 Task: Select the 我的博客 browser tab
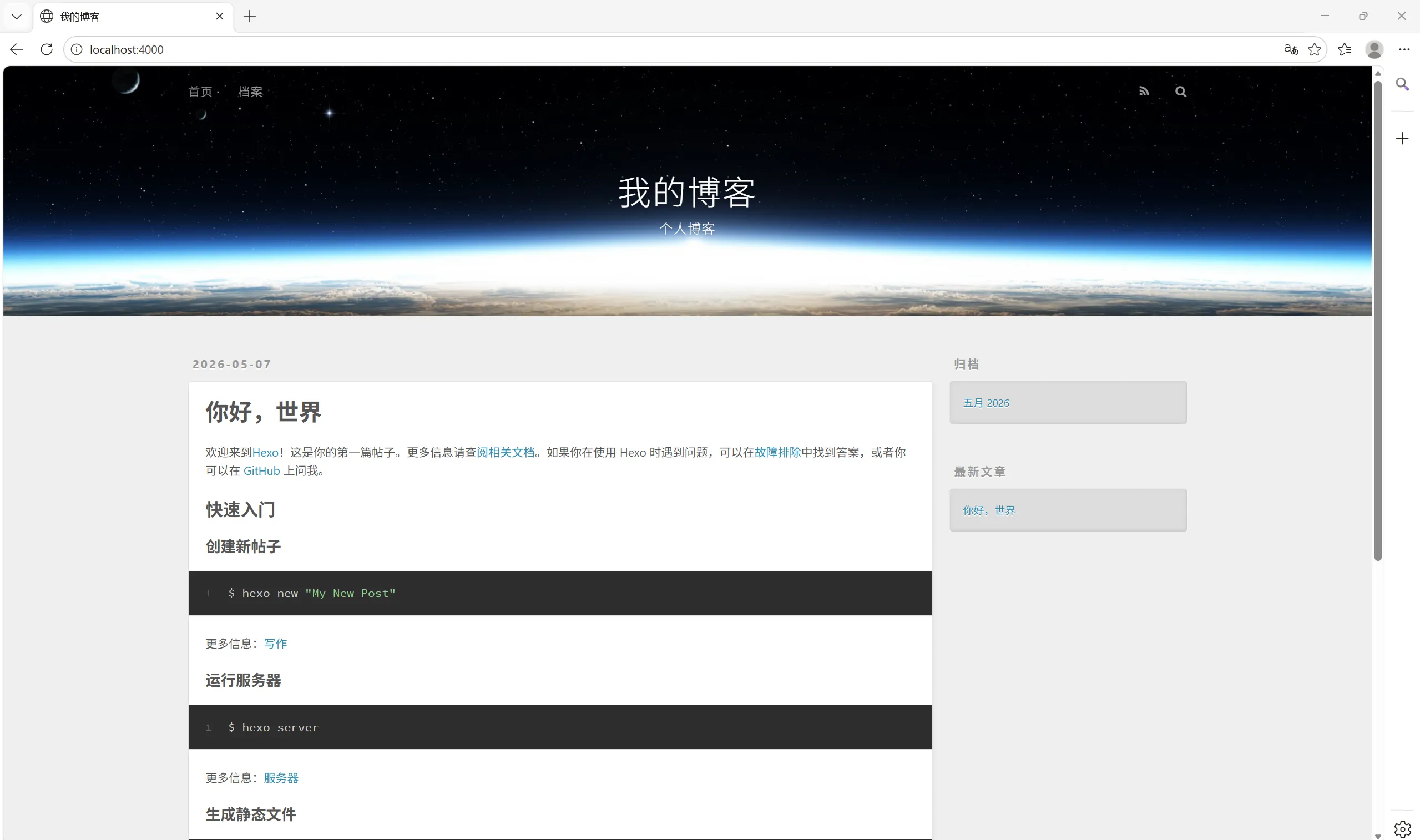[x=132, y=17]
